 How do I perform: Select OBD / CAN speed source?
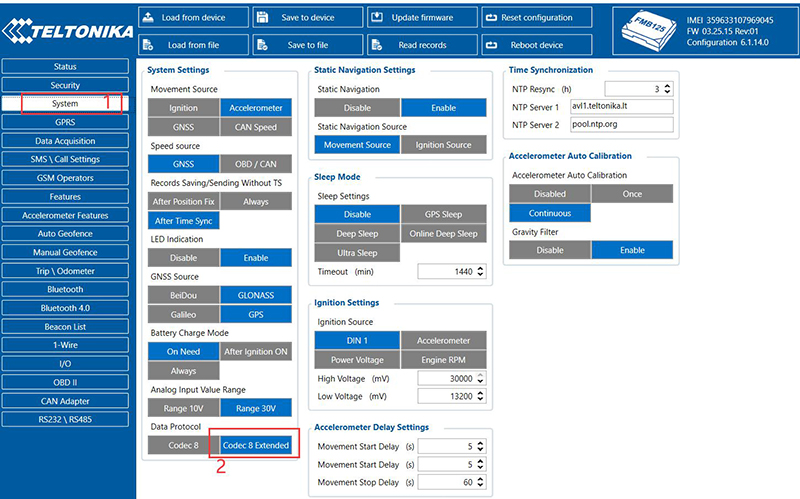click(256, 164)
